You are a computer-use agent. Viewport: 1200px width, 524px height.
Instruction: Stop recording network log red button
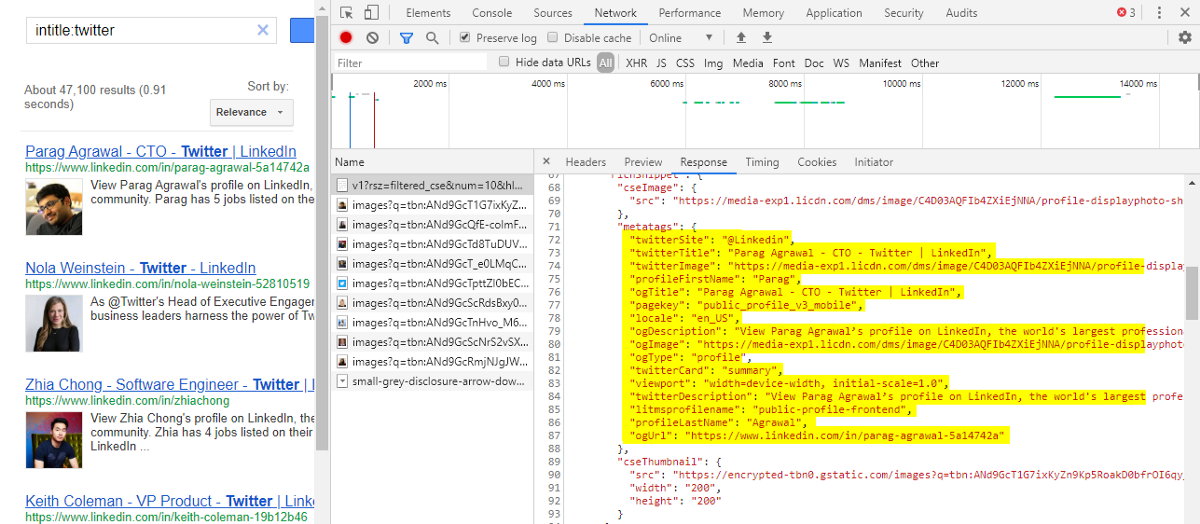(346, 38)
